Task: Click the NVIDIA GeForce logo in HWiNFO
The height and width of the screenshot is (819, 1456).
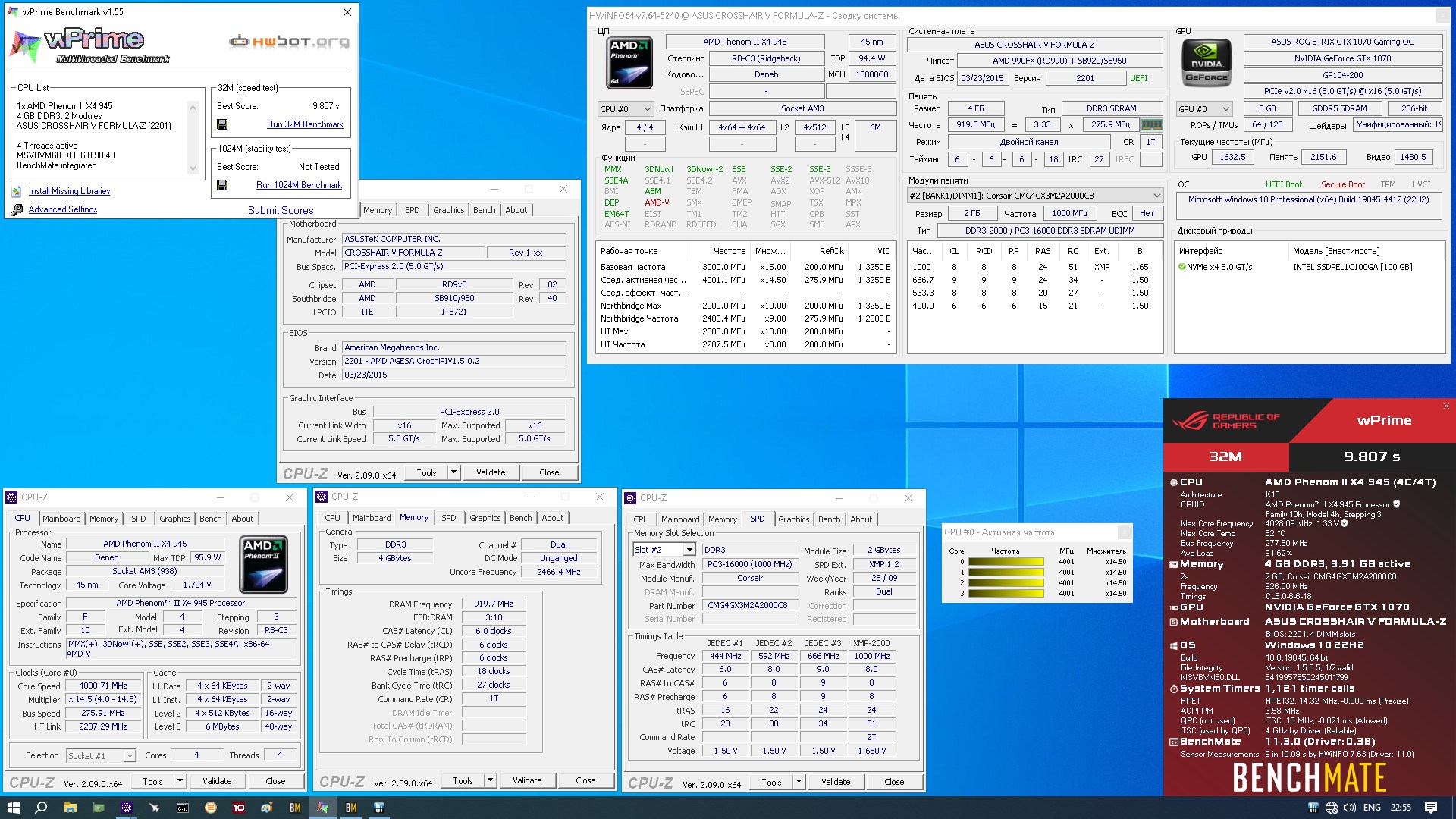Action: [1206, 62]
